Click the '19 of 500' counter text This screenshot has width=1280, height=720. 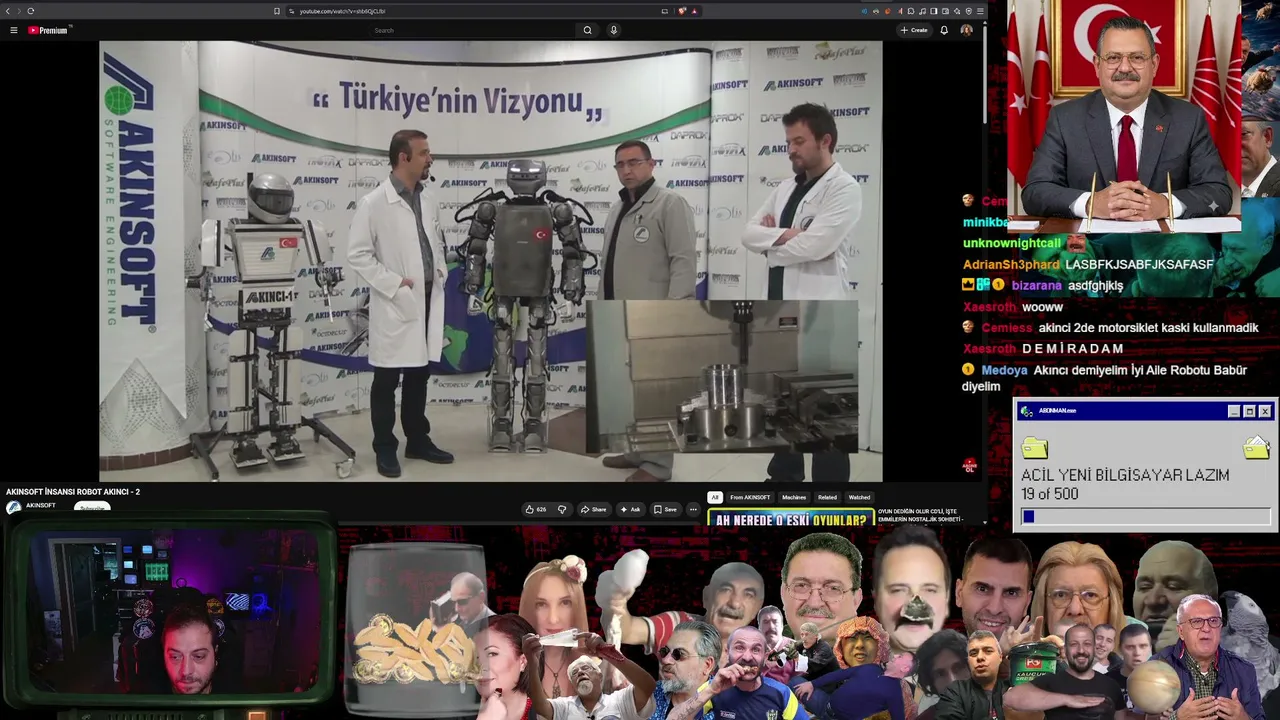click(1050, 494)
